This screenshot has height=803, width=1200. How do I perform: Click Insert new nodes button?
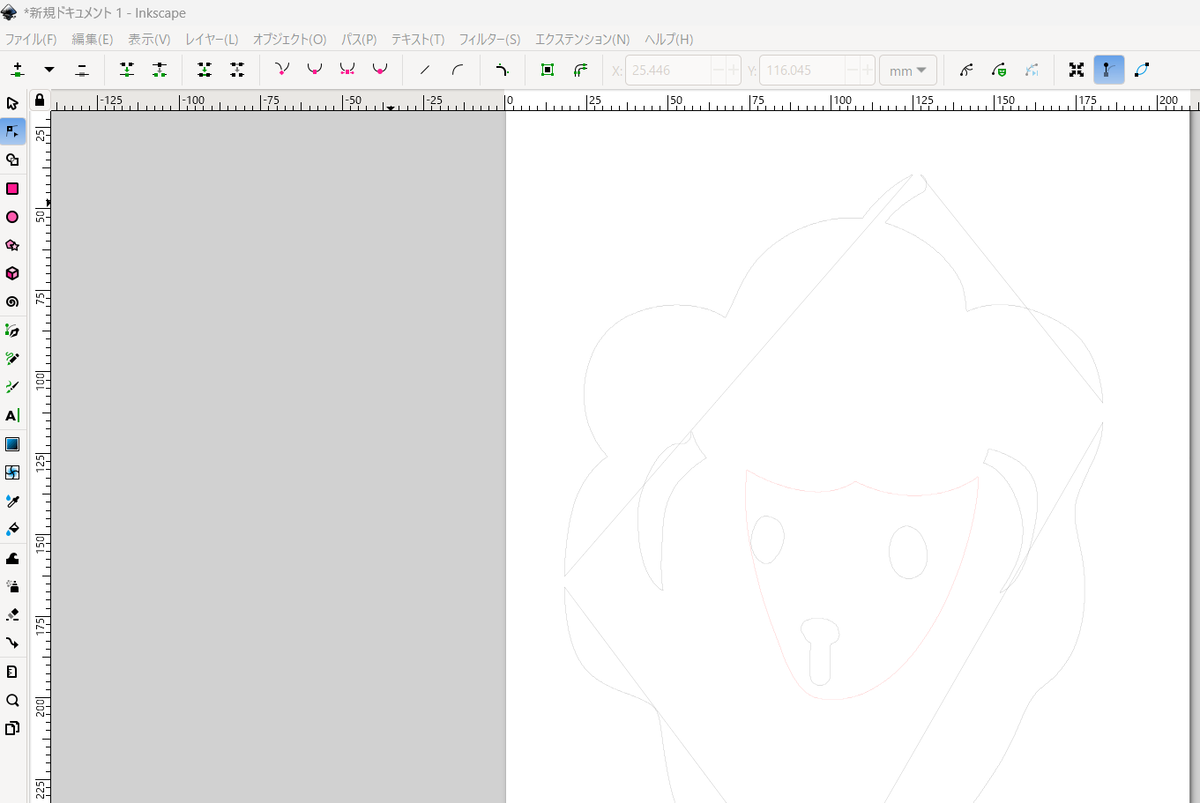pyautogui.click(x=17, y=70)
